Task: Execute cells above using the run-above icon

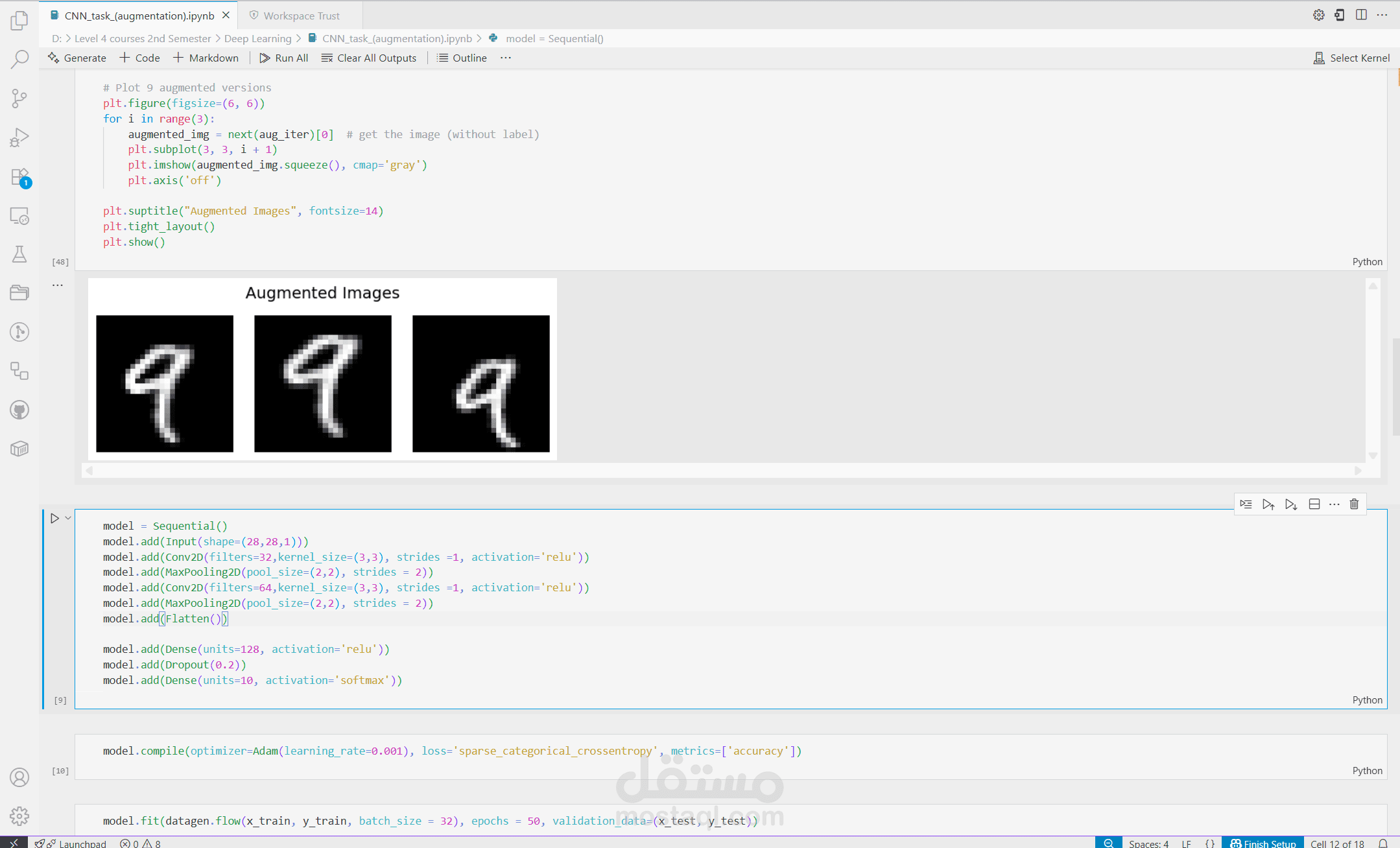Action: (x=1269, y=504)
